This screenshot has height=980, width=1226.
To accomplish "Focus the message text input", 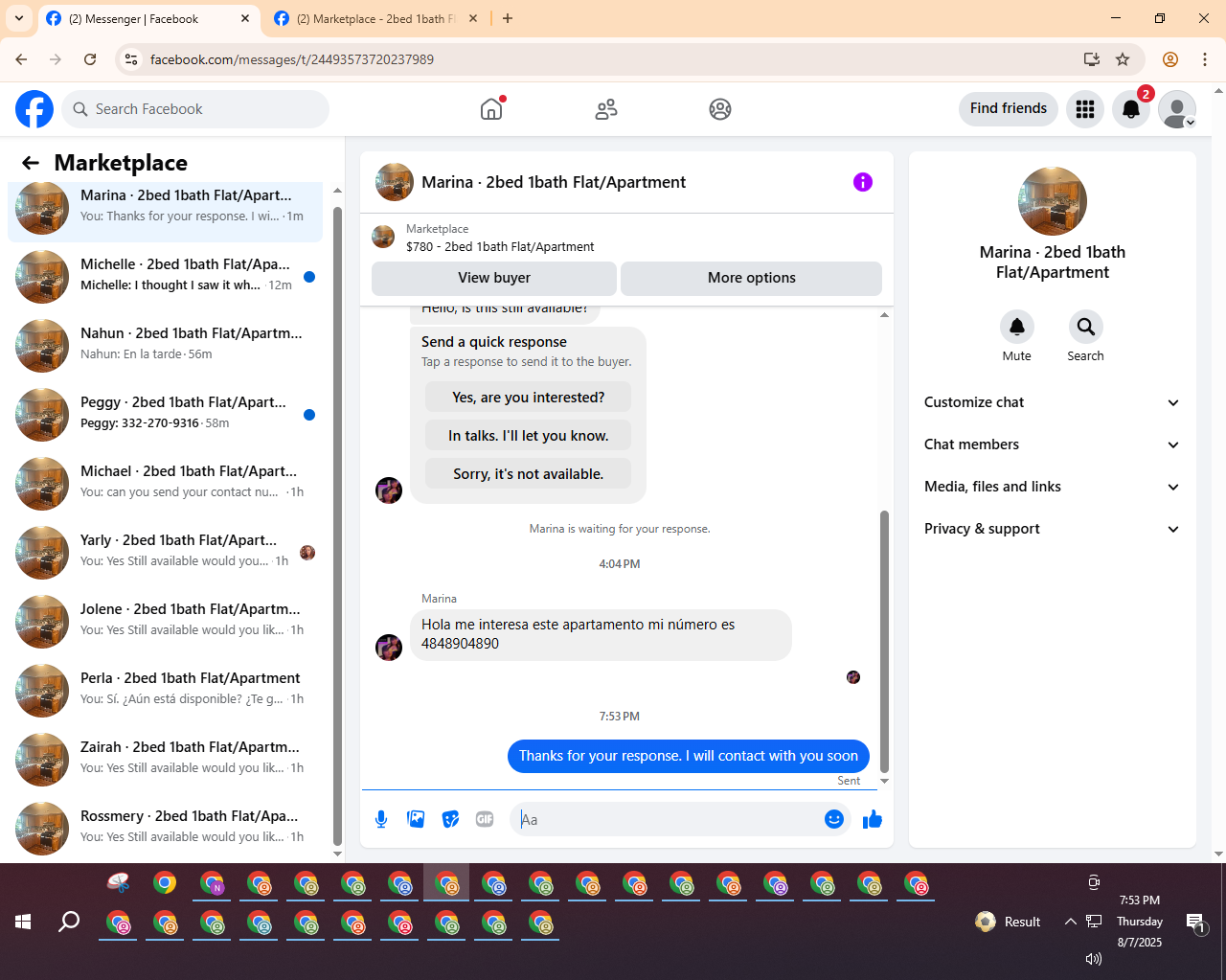I will click(x=668, y=819).
